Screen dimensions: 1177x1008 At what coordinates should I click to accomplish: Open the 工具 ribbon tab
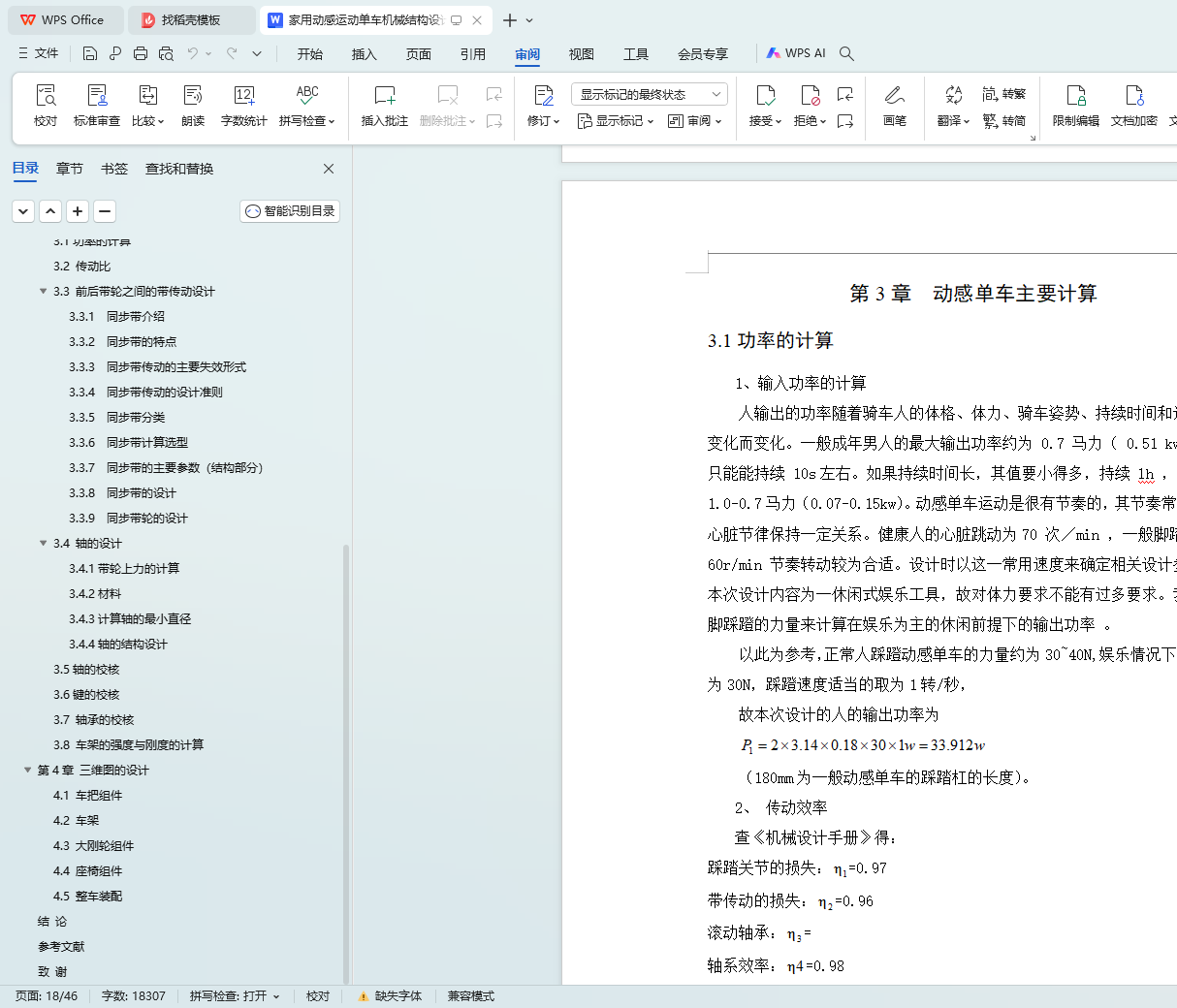click(636, 54)
